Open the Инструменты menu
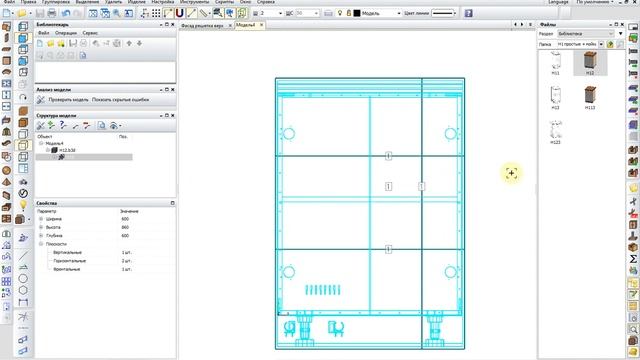640x360 pixels. [194, 2]
